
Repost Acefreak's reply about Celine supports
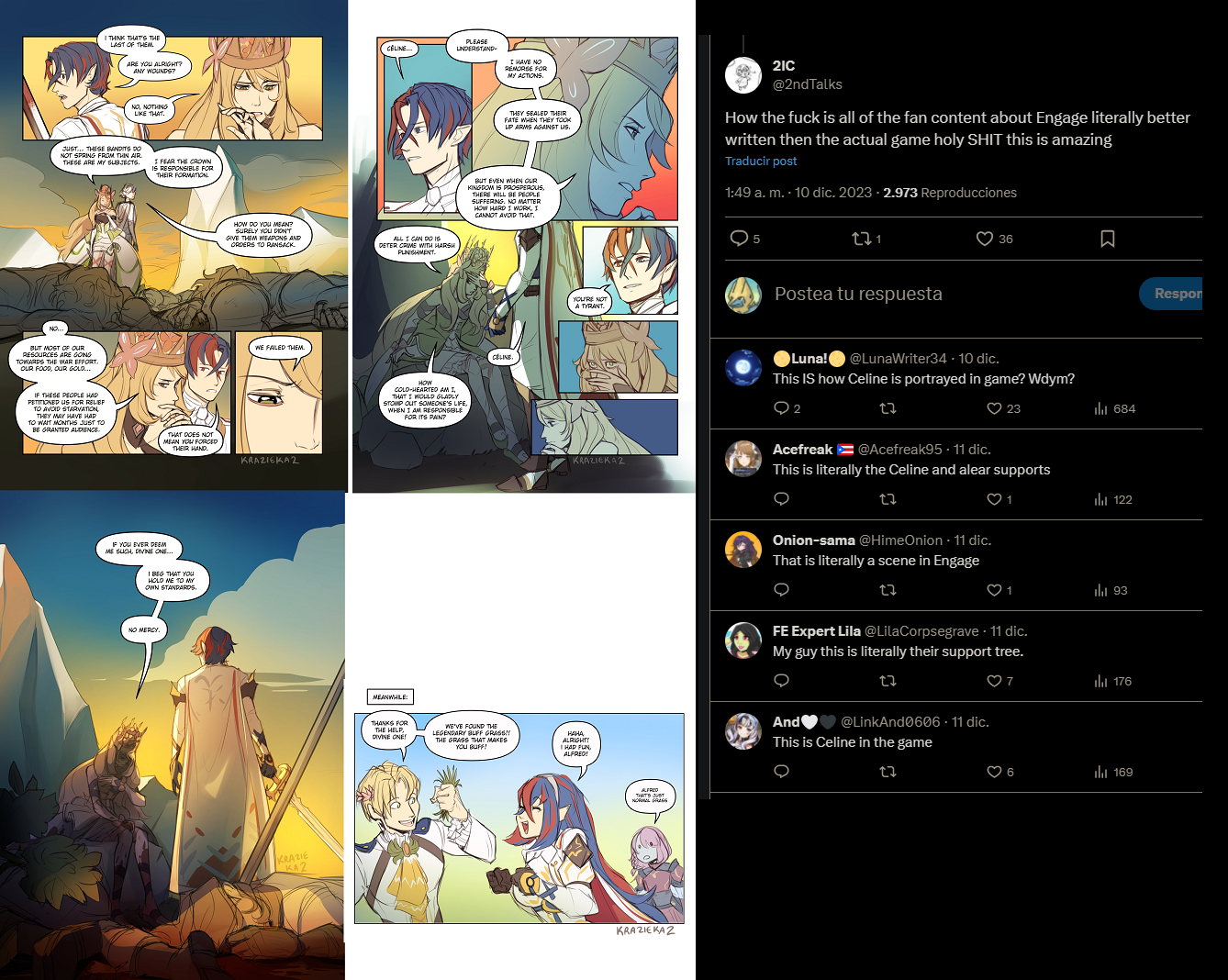coord(888,499)
